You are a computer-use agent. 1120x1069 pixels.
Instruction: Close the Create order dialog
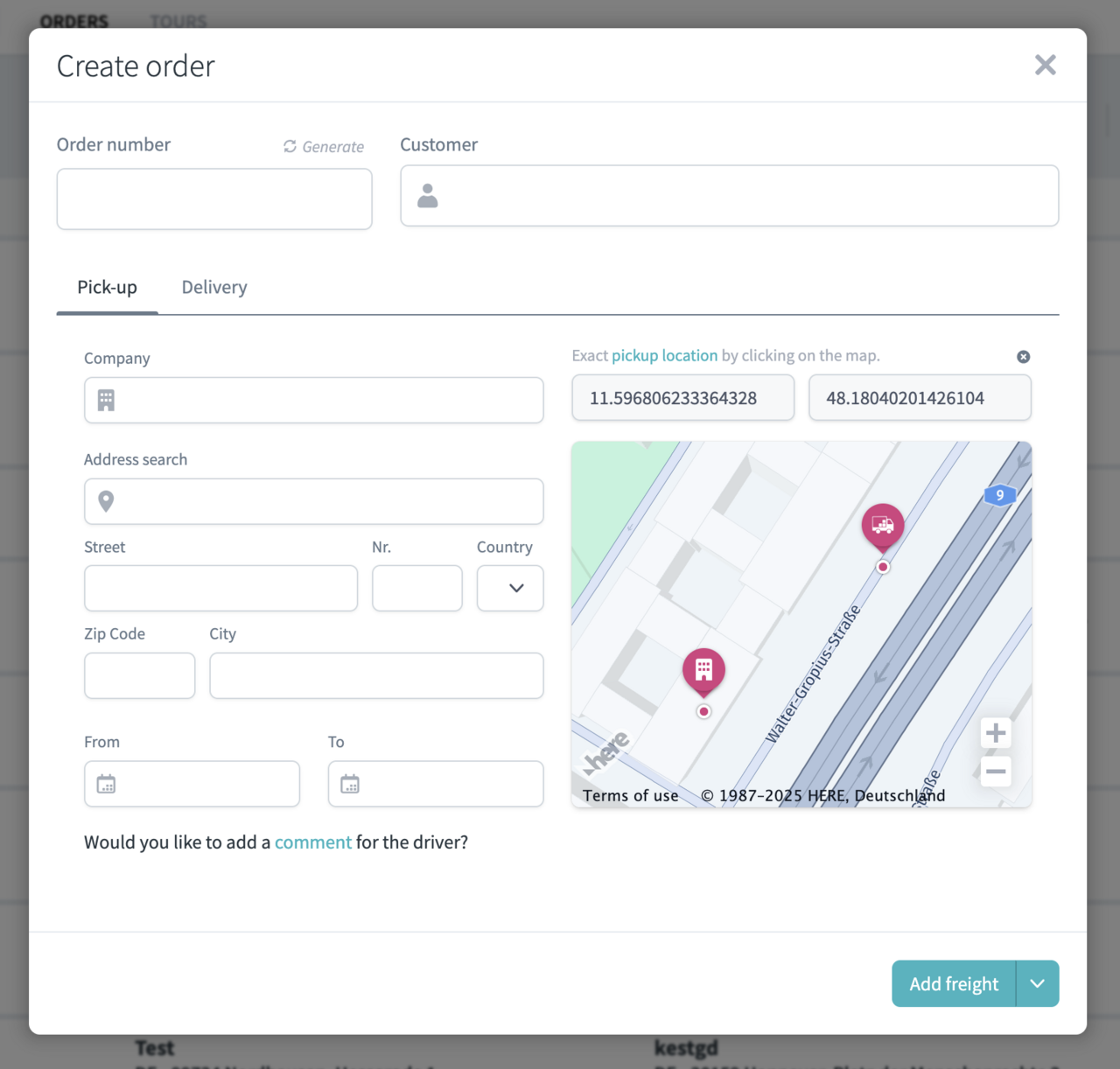[1045, 65]
